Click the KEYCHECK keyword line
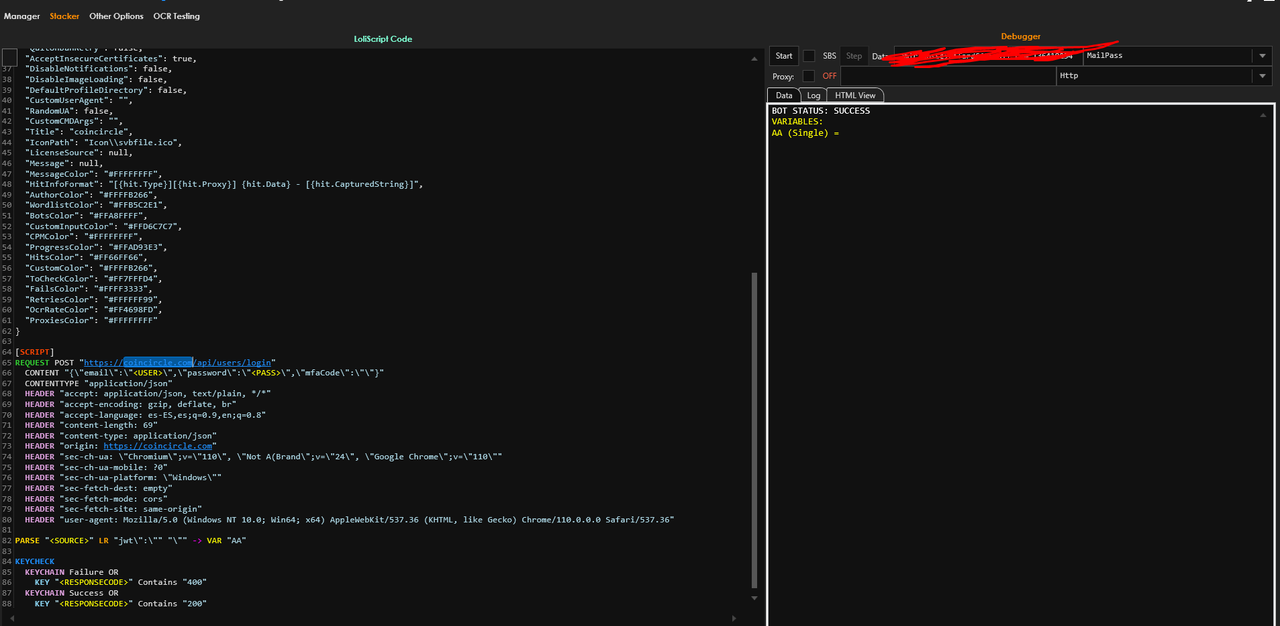The width and height of the screenshot is (1280, 626). [35, 561]
